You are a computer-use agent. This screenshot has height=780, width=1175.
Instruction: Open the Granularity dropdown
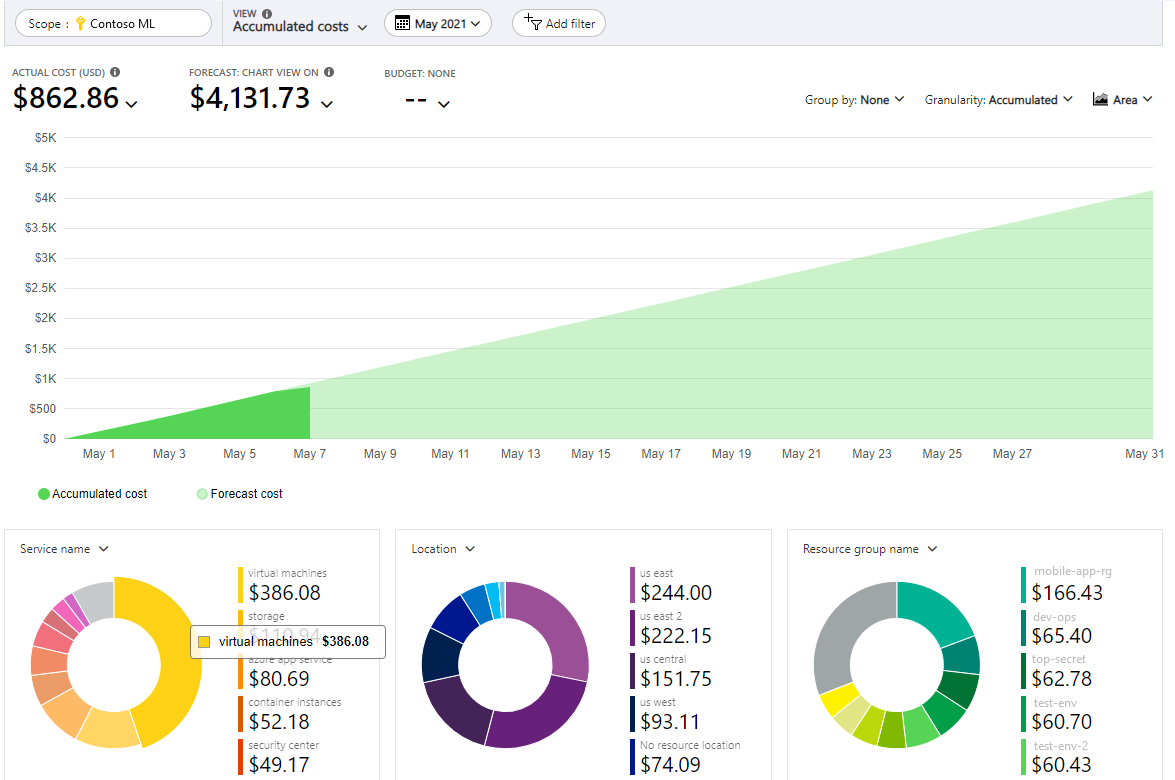[x=998, y=100]
